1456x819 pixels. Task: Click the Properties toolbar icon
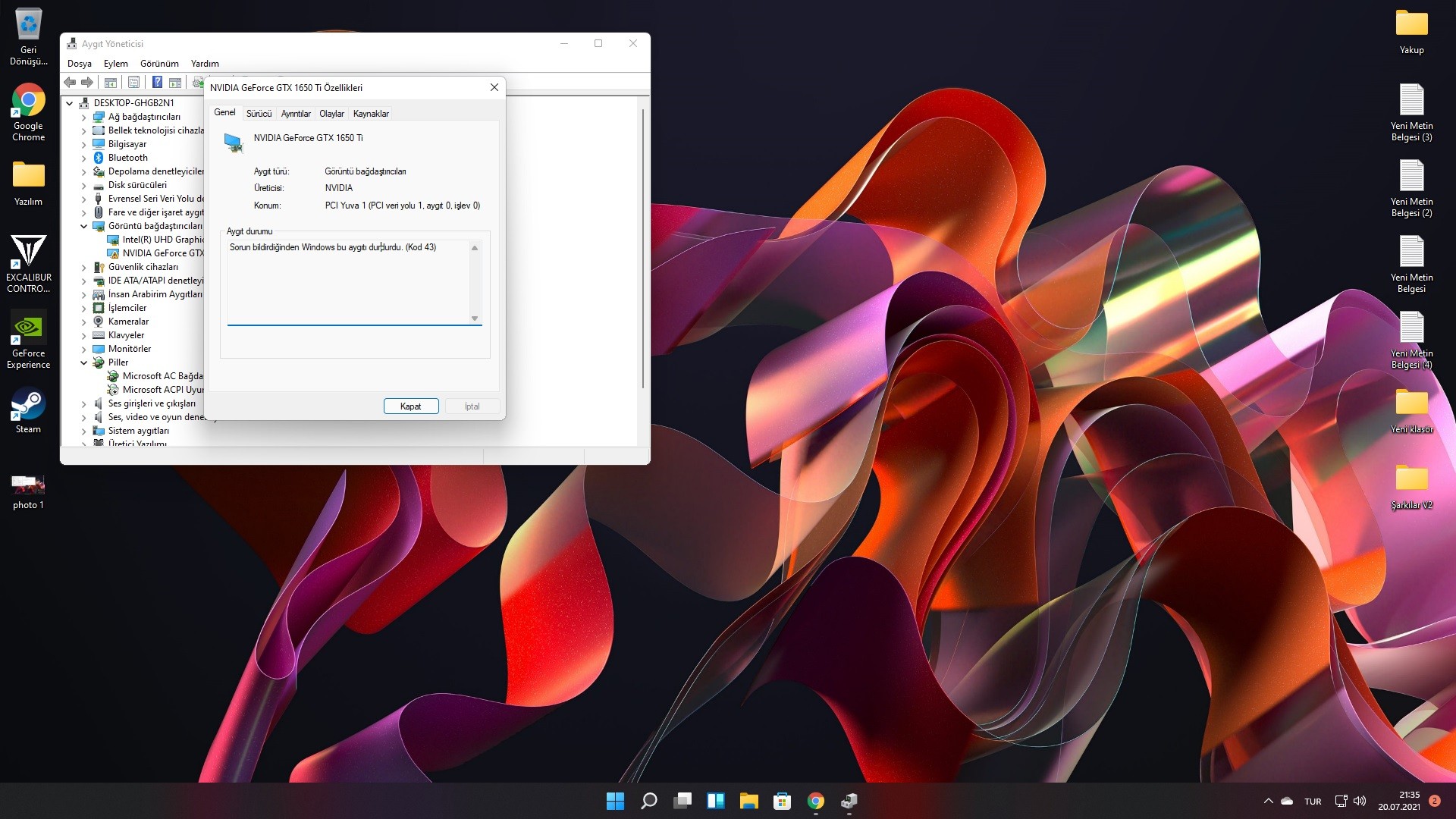click(134, 83)
